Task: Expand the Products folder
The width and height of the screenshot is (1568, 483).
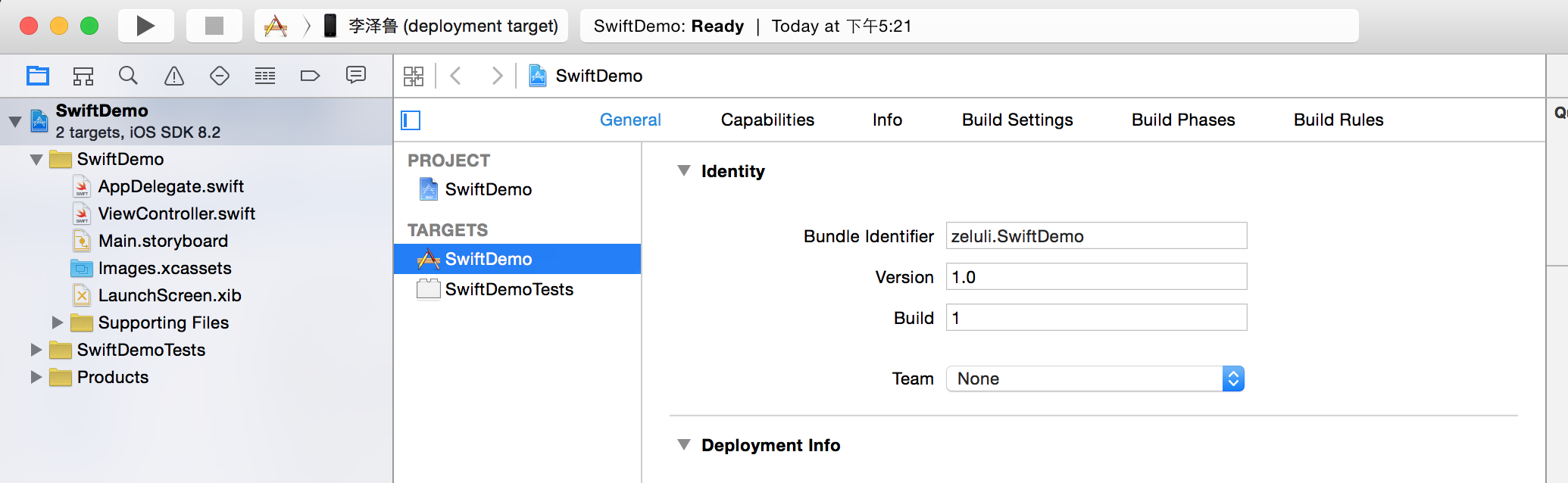Action: [36, 377]
